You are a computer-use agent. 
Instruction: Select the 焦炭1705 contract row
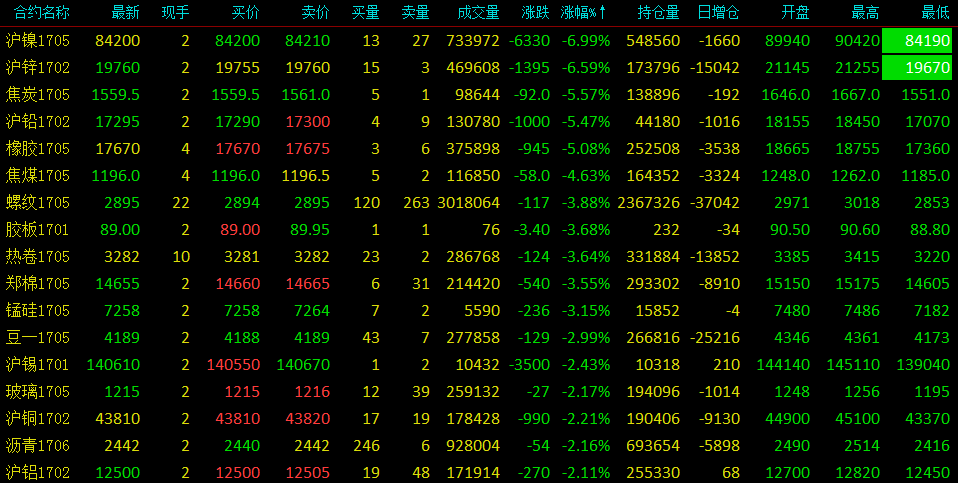[479, 95]
